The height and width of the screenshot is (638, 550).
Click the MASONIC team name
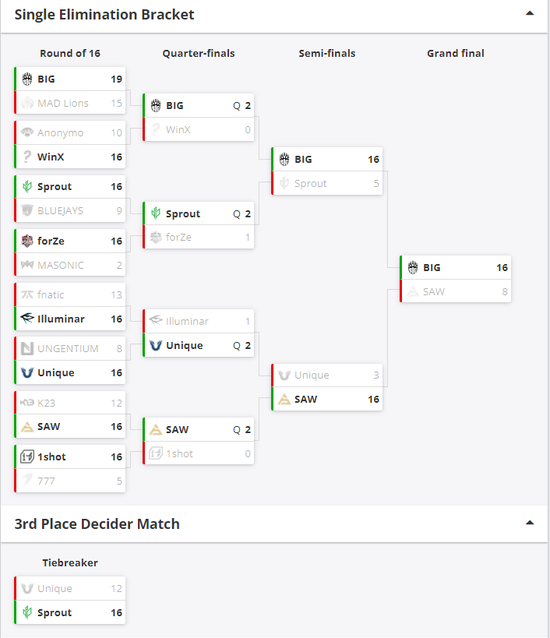pyautogui.click(x=60, y=265)
